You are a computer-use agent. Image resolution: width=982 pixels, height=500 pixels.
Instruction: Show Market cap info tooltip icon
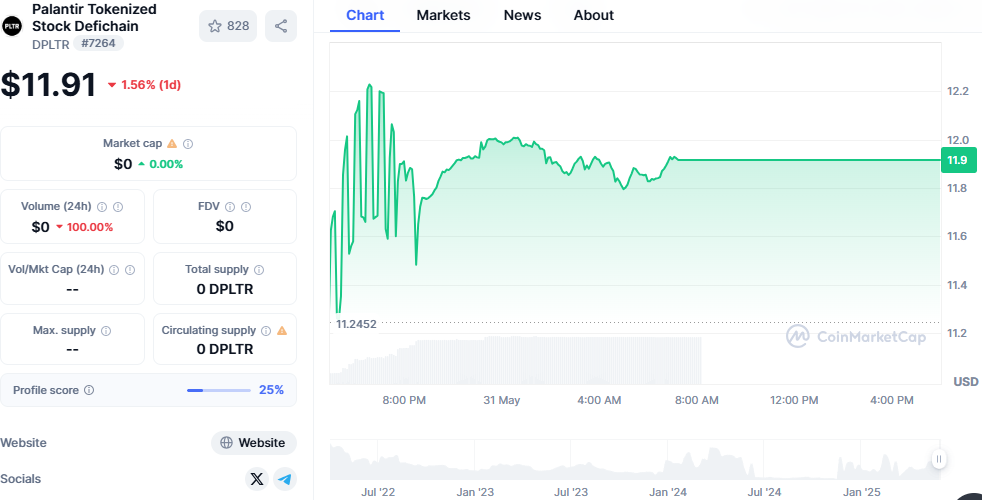[188, 144]
